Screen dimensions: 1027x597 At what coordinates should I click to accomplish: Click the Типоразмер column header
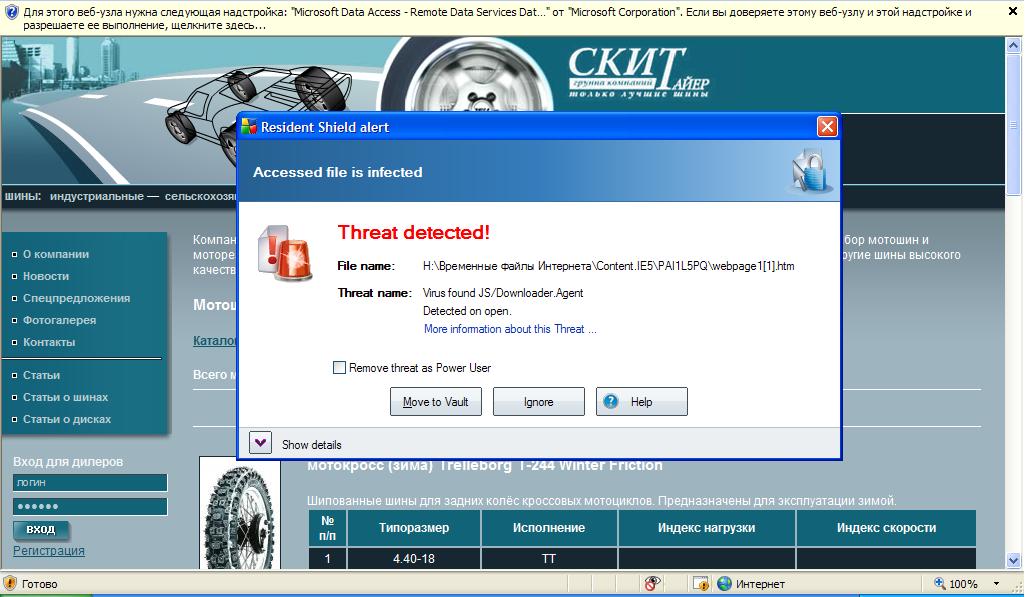(414, 528)
